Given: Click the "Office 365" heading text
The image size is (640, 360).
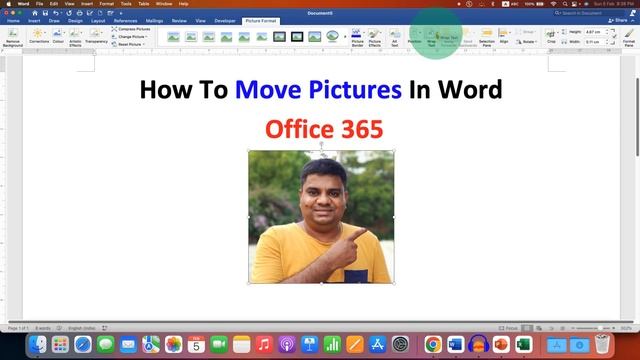Looking at the screenshot, I should tap(324, 129).
